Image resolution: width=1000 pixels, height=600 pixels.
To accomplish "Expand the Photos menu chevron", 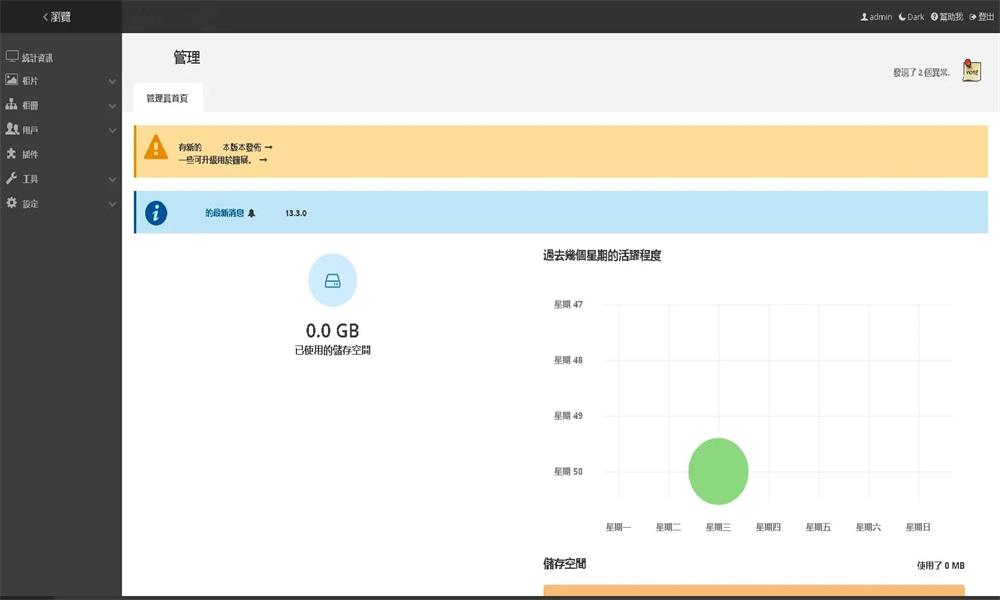I will (112, 81).
